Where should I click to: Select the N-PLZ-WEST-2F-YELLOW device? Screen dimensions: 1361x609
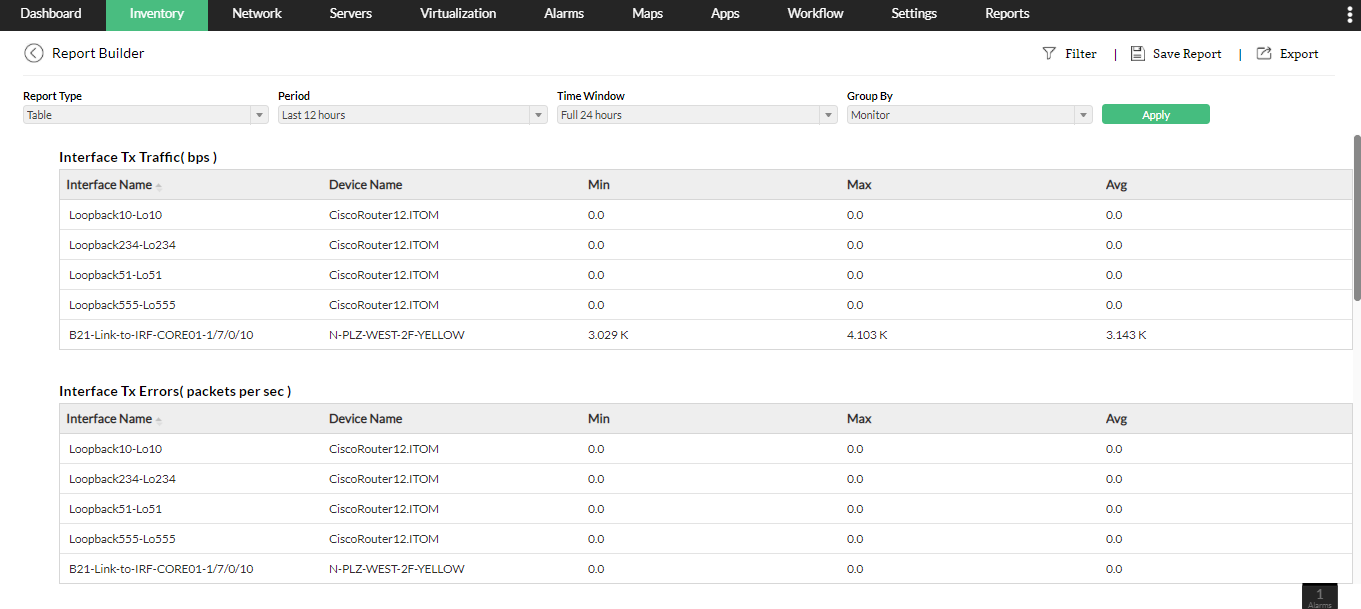click(396, 334)
